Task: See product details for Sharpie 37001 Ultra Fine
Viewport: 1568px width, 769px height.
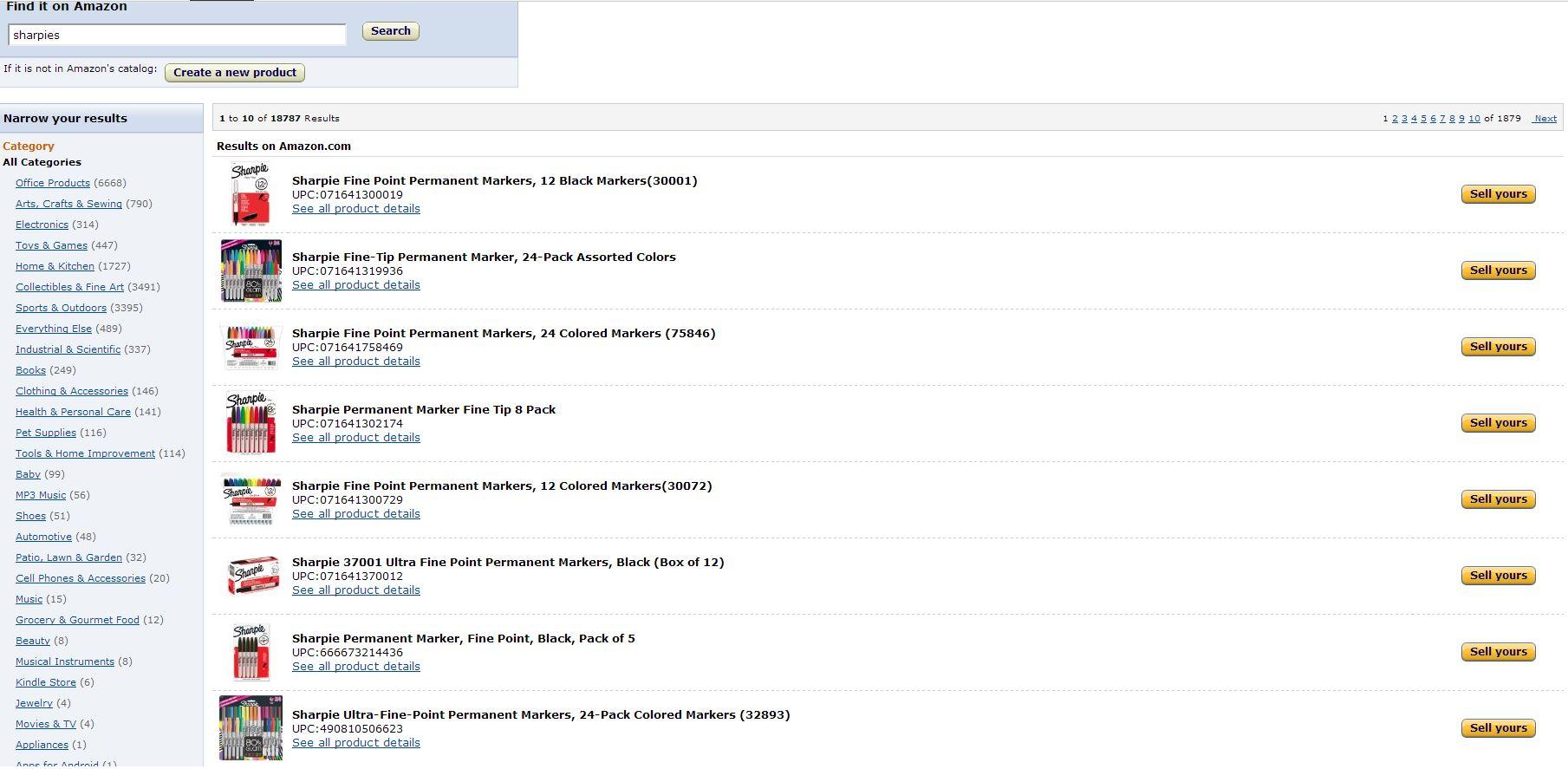Action: click(356, 590)
